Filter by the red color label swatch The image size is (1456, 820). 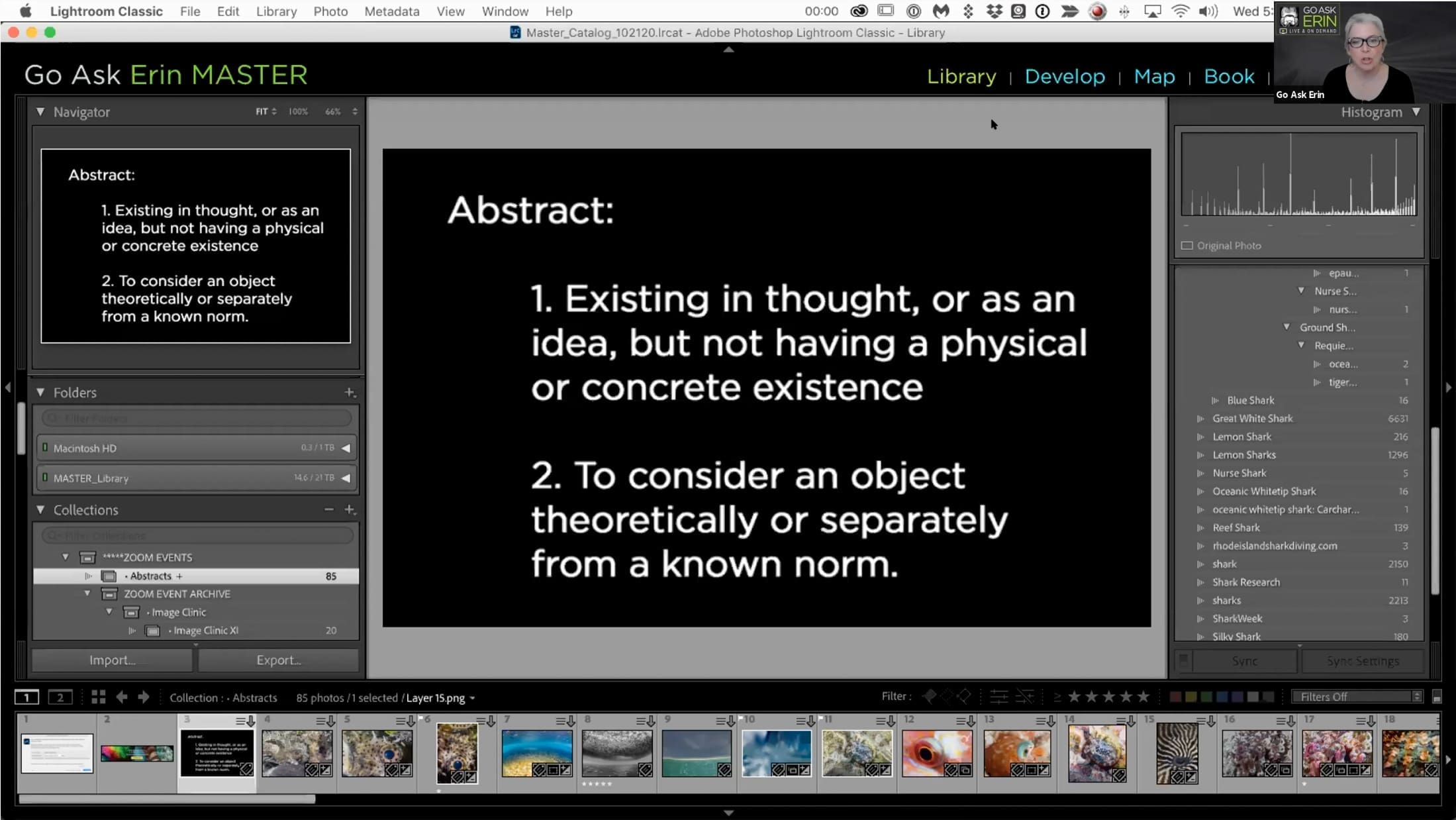point(1175,697)
